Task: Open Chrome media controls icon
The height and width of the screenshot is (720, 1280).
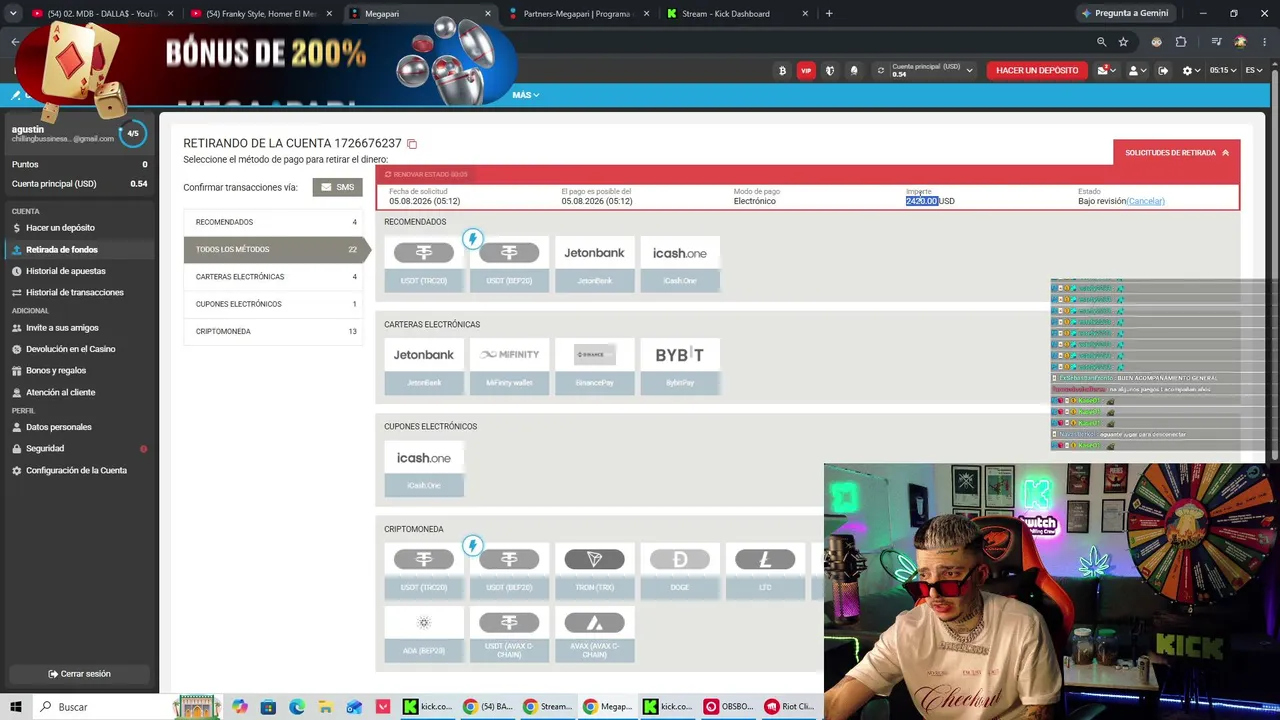Action: click(1216, 42)
